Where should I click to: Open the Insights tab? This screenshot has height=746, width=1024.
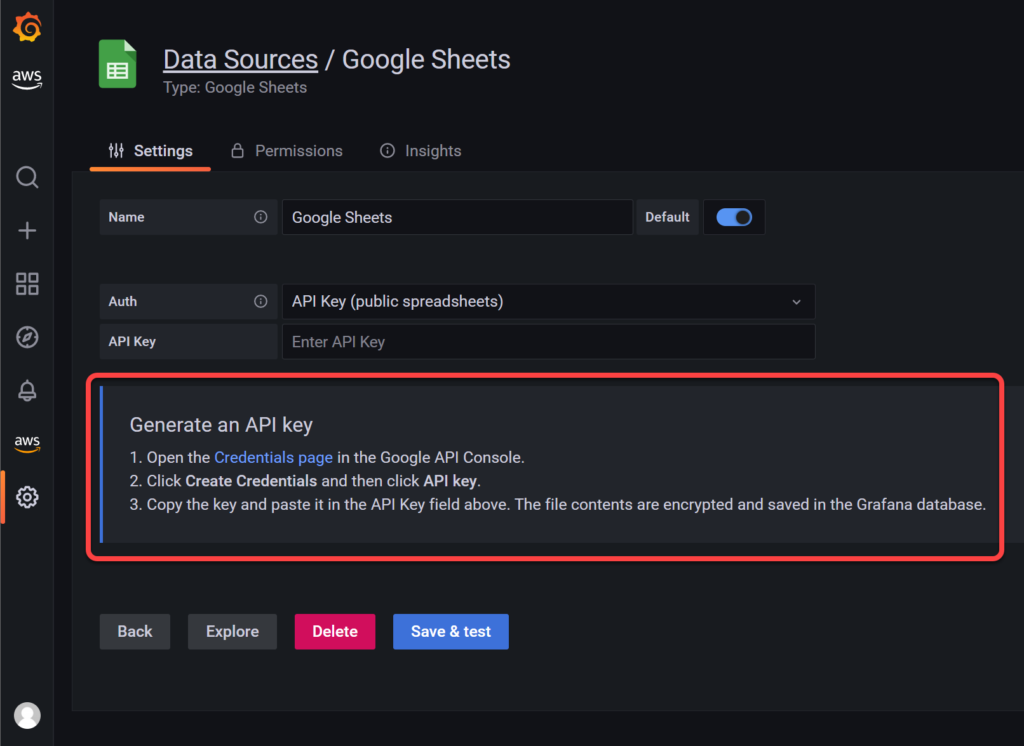point(420,150)
